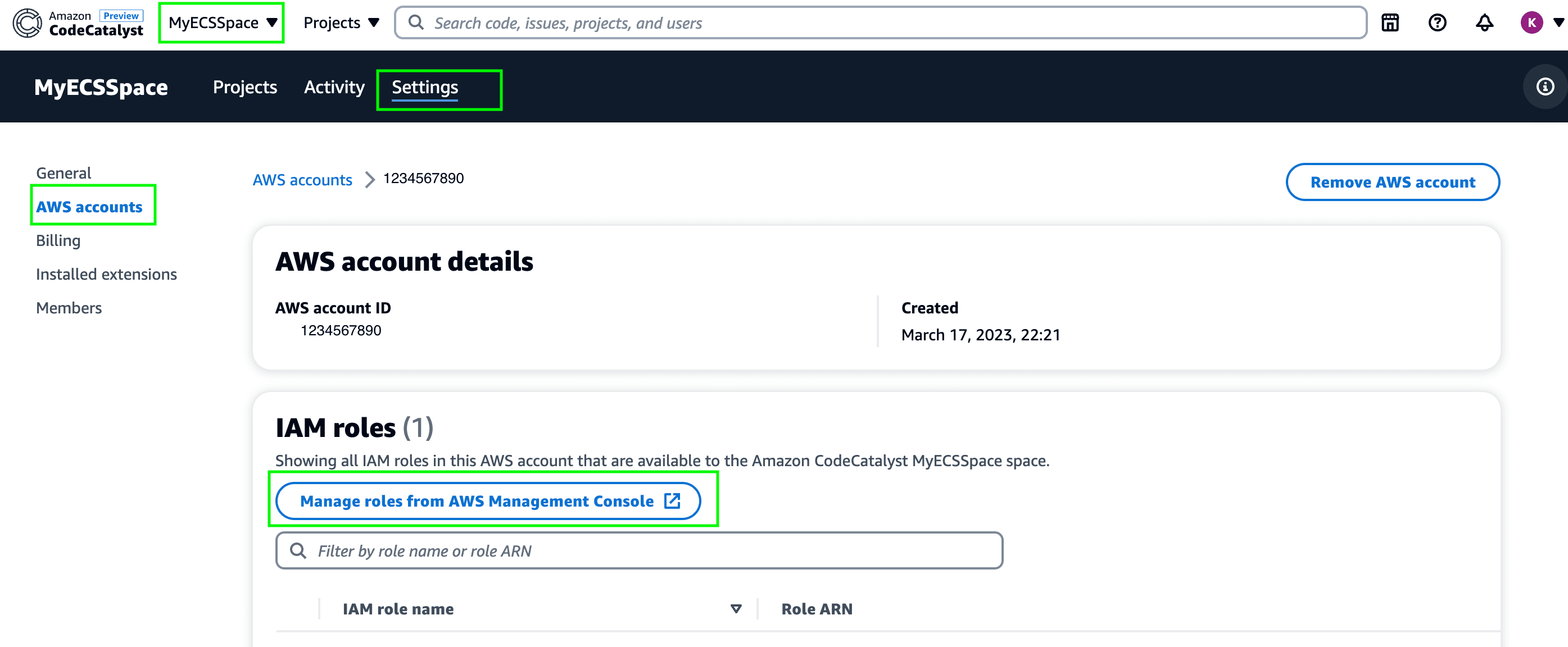Image resolution: width=1568 pixels, height=647 pixels.
Task: Switch to the Projects tab in space navigation
Action: coord(244,87)
